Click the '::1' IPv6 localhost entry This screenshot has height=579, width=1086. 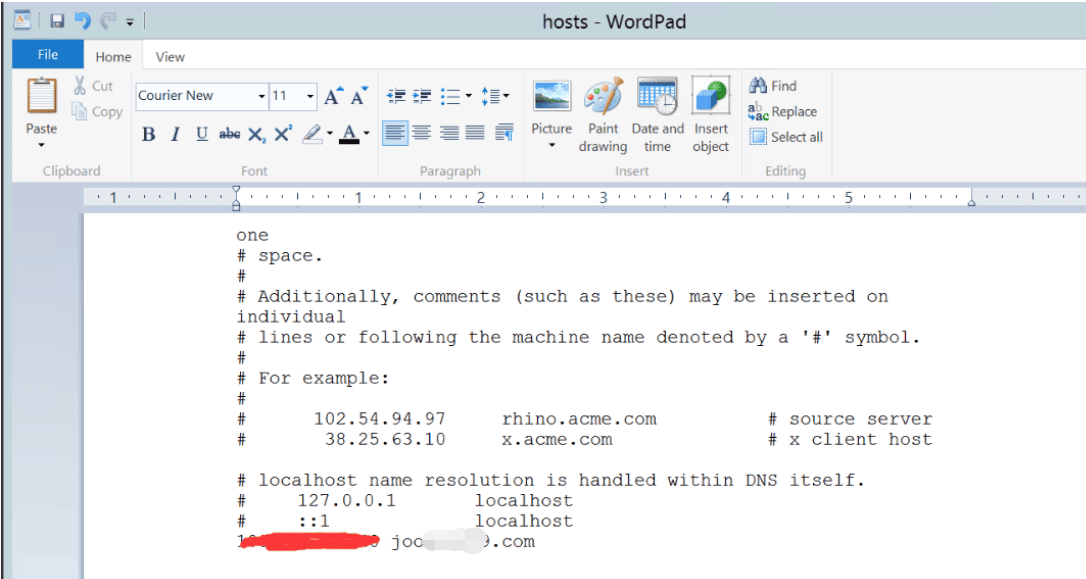[314, 522]
